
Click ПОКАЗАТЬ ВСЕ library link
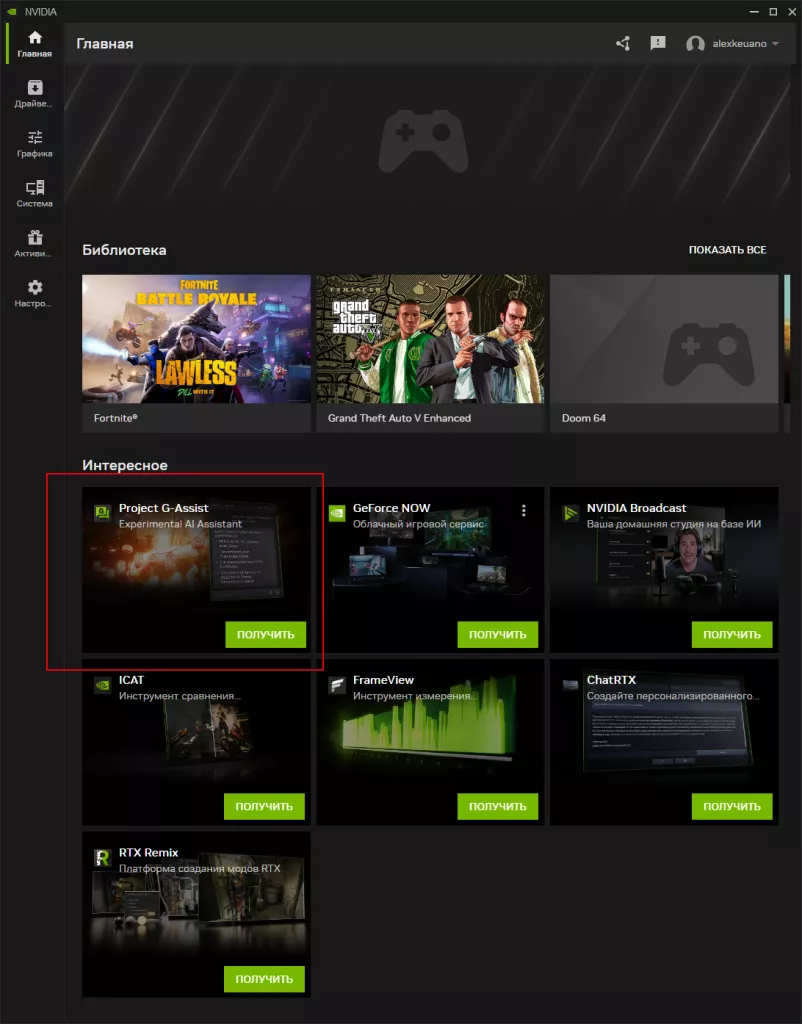coord(727,249)
